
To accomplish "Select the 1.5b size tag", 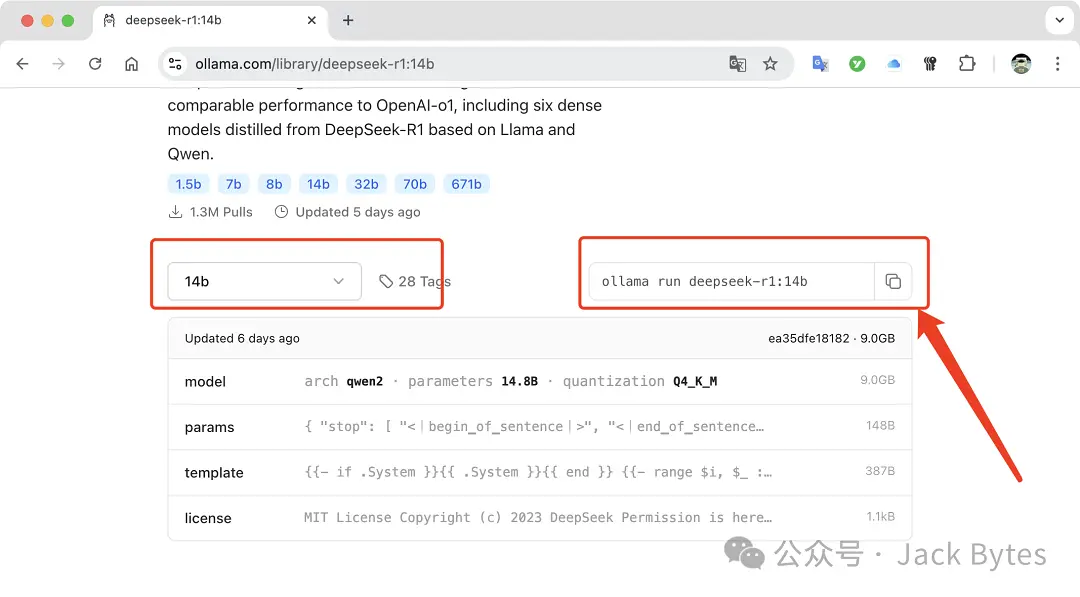I will (x=188, y=184).
